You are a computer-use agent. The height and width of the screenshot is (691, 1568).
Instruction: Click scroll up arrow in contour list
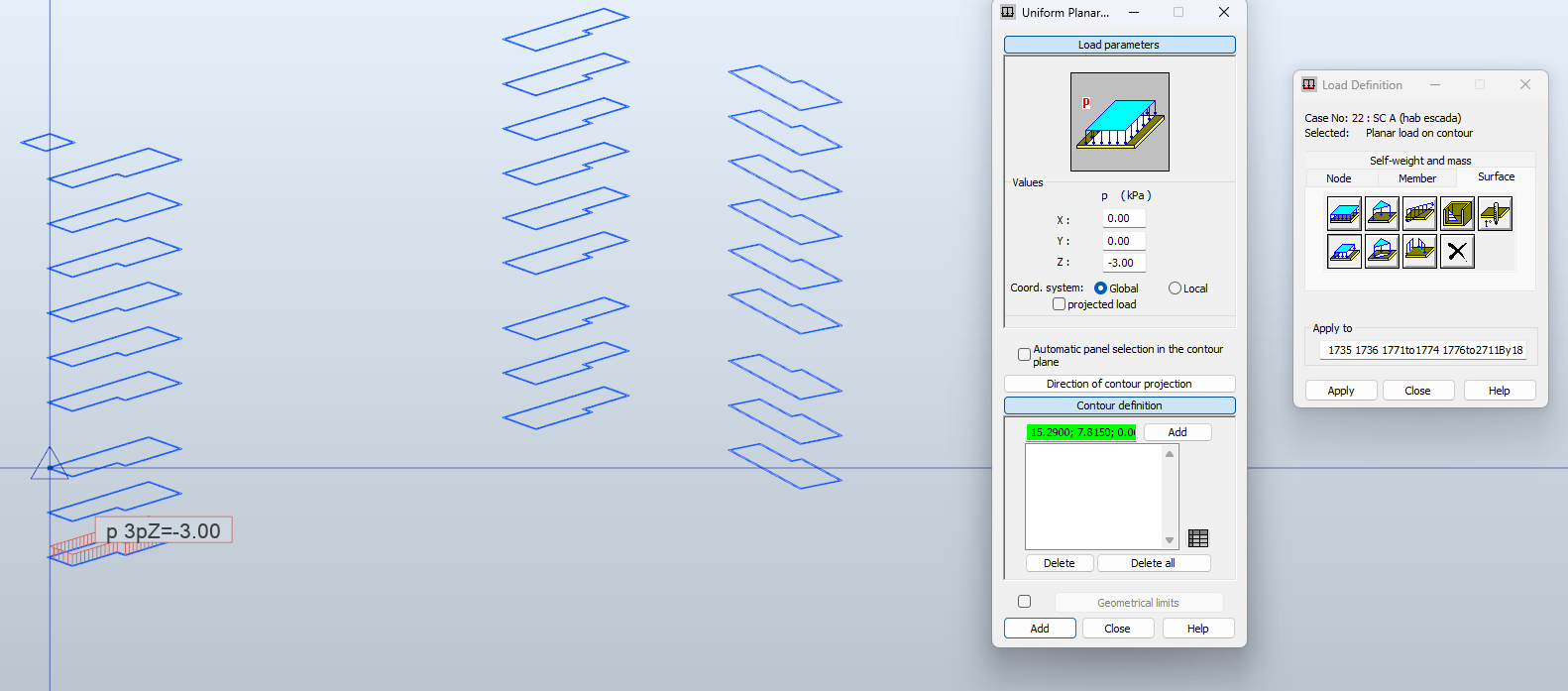pos(1170,454)
